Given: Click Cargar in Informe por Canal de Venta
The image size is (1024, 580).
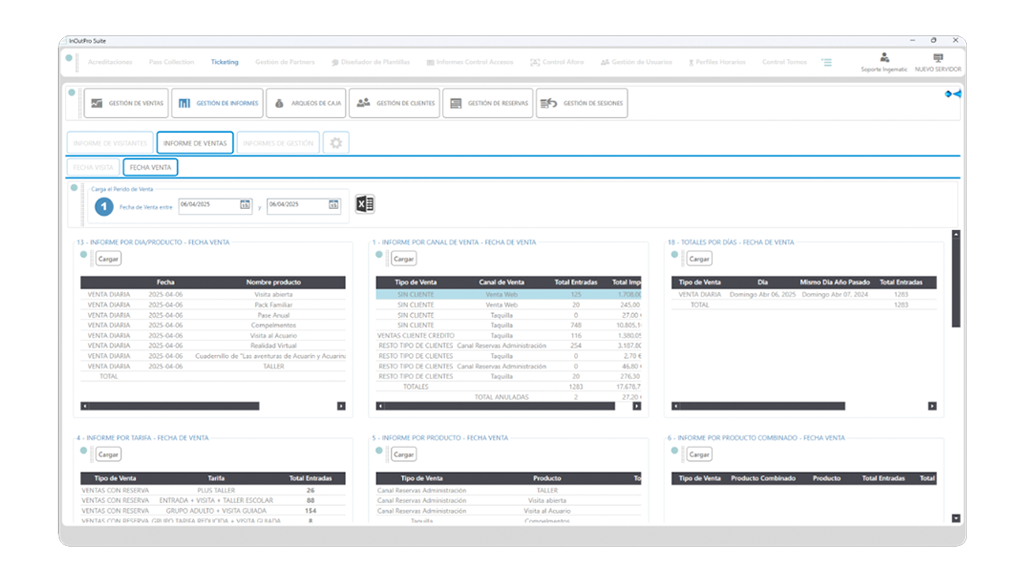Looking at the screenshot, I should pyautogui.click(x=404, y=258).
